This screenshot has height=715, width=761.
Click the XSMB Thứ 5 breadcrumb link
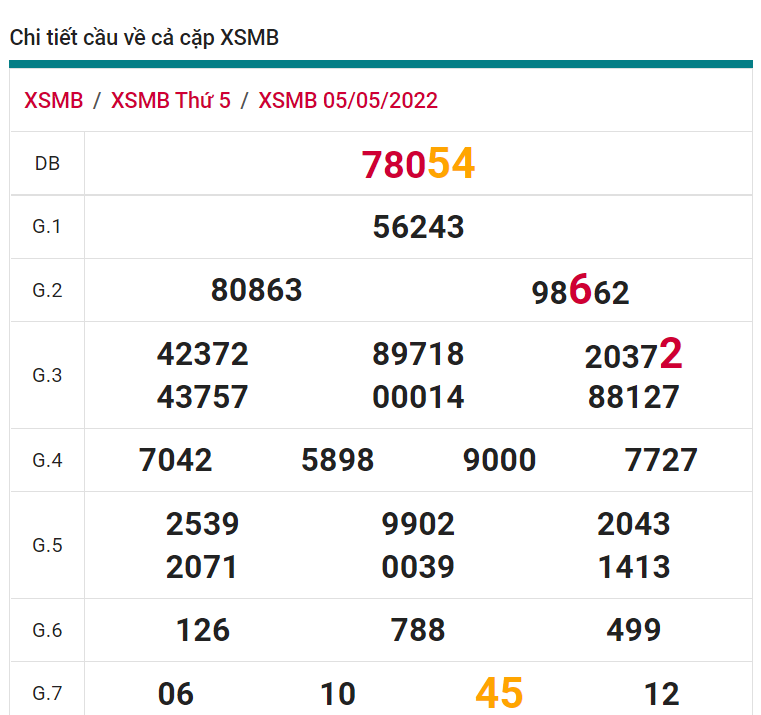point(170,101)
